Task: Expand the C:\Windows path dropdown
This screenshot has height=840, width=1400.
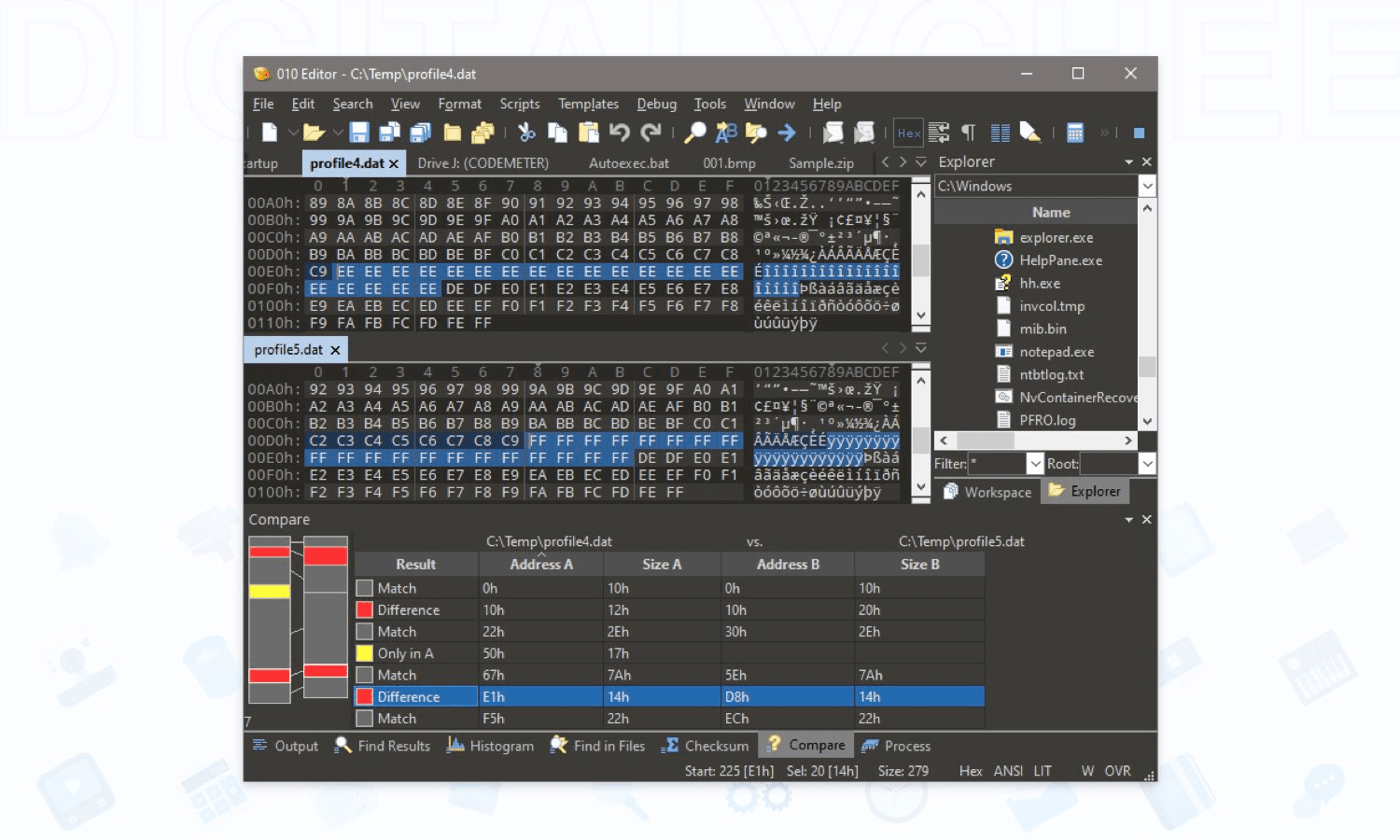Action: pos(1147,187)
